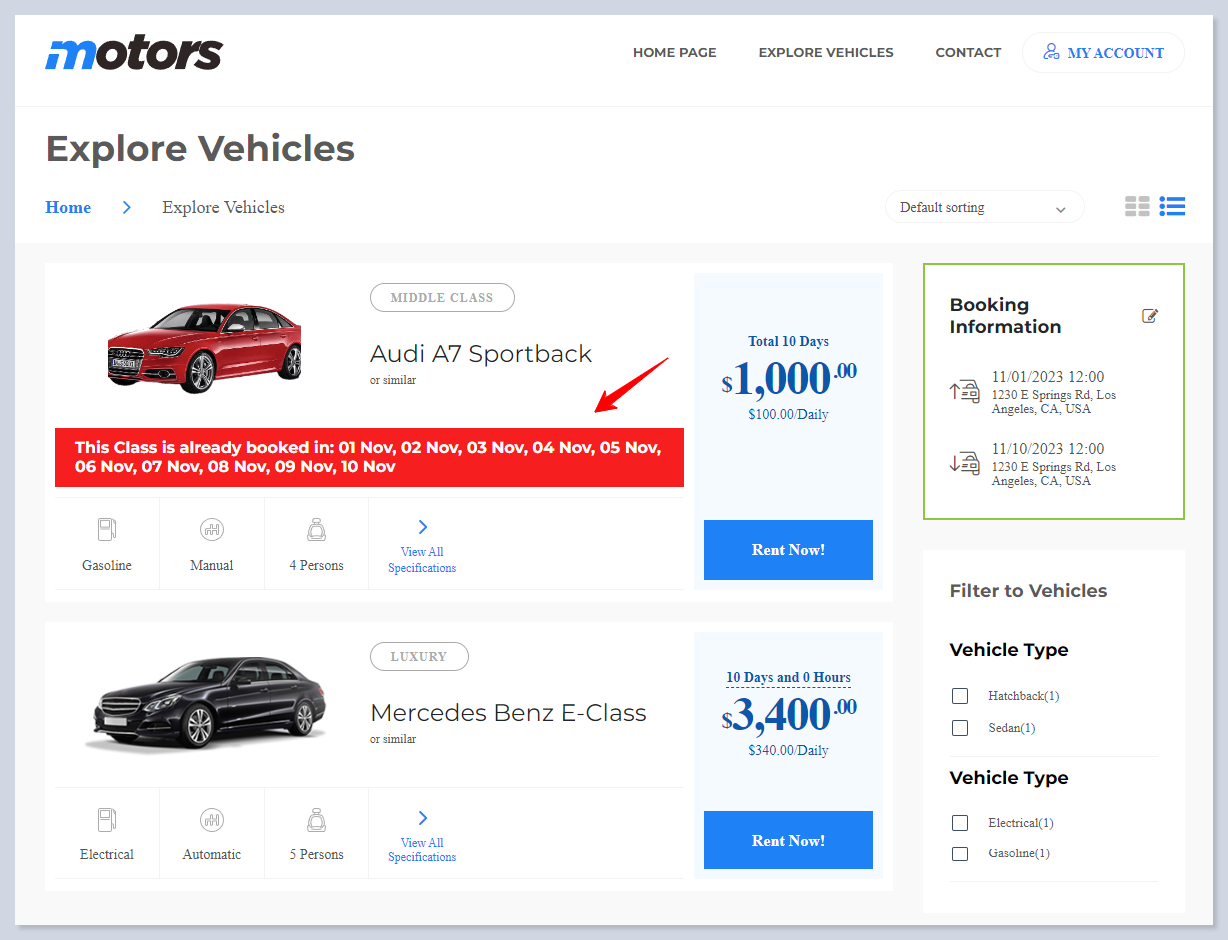The width and height of the screenshot is (1228, 940).
Task: Click Mercedes 5 Persons seat icon
Action: (316, 821)
